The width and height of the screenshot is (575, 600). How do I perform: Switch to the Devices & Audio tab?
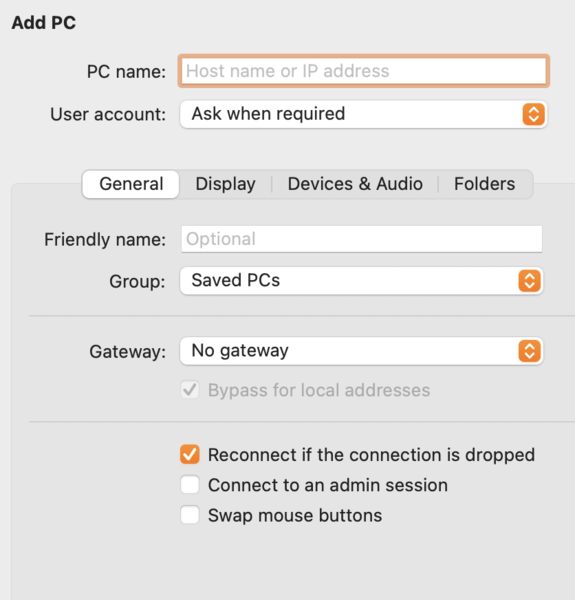355,184
